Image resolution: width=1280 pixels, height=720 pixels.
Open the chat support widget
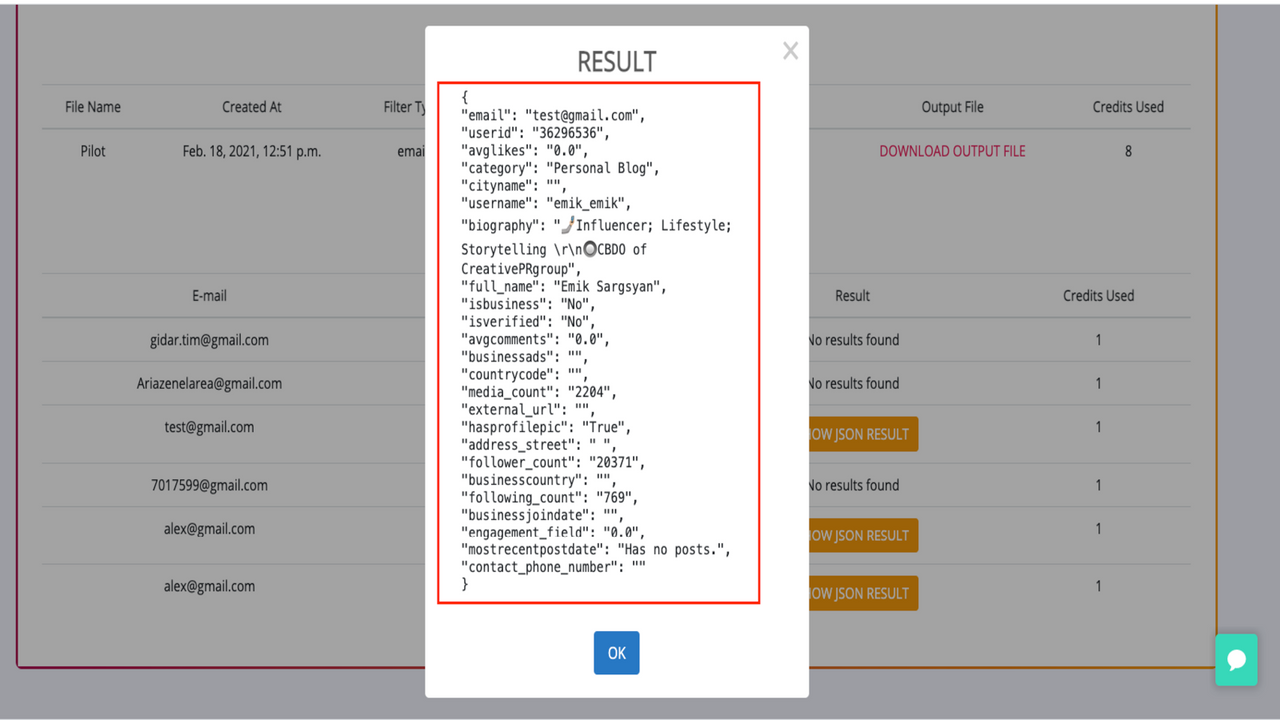coord(1236,660)
